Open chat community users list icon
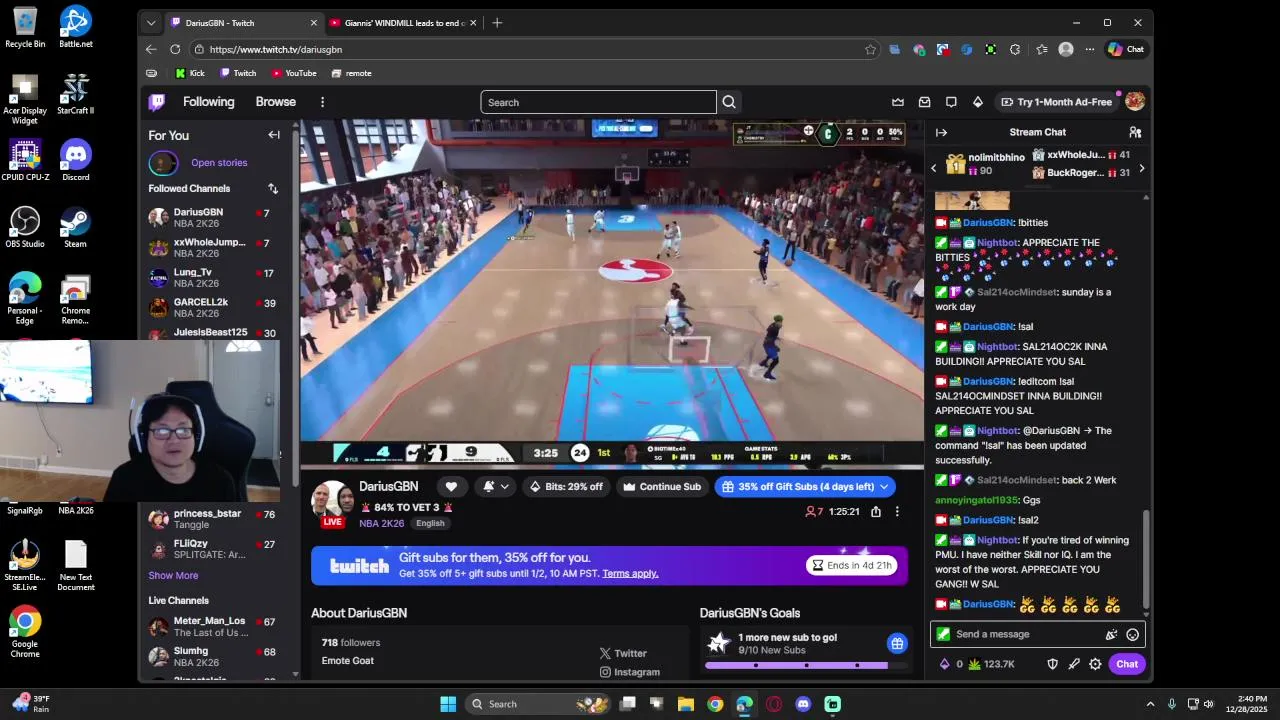The image size is (1280, 720). tap(1135, 132)
